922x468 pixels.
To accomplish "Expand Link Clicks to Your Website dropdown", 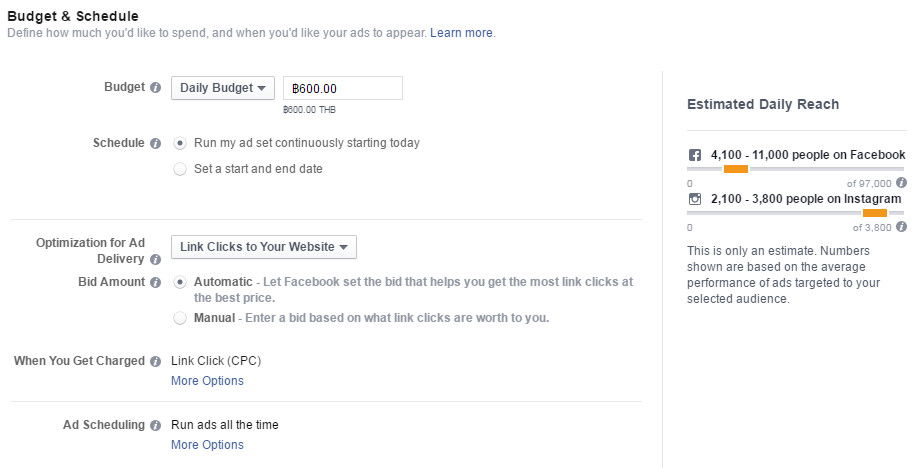I will click(264, 247).
